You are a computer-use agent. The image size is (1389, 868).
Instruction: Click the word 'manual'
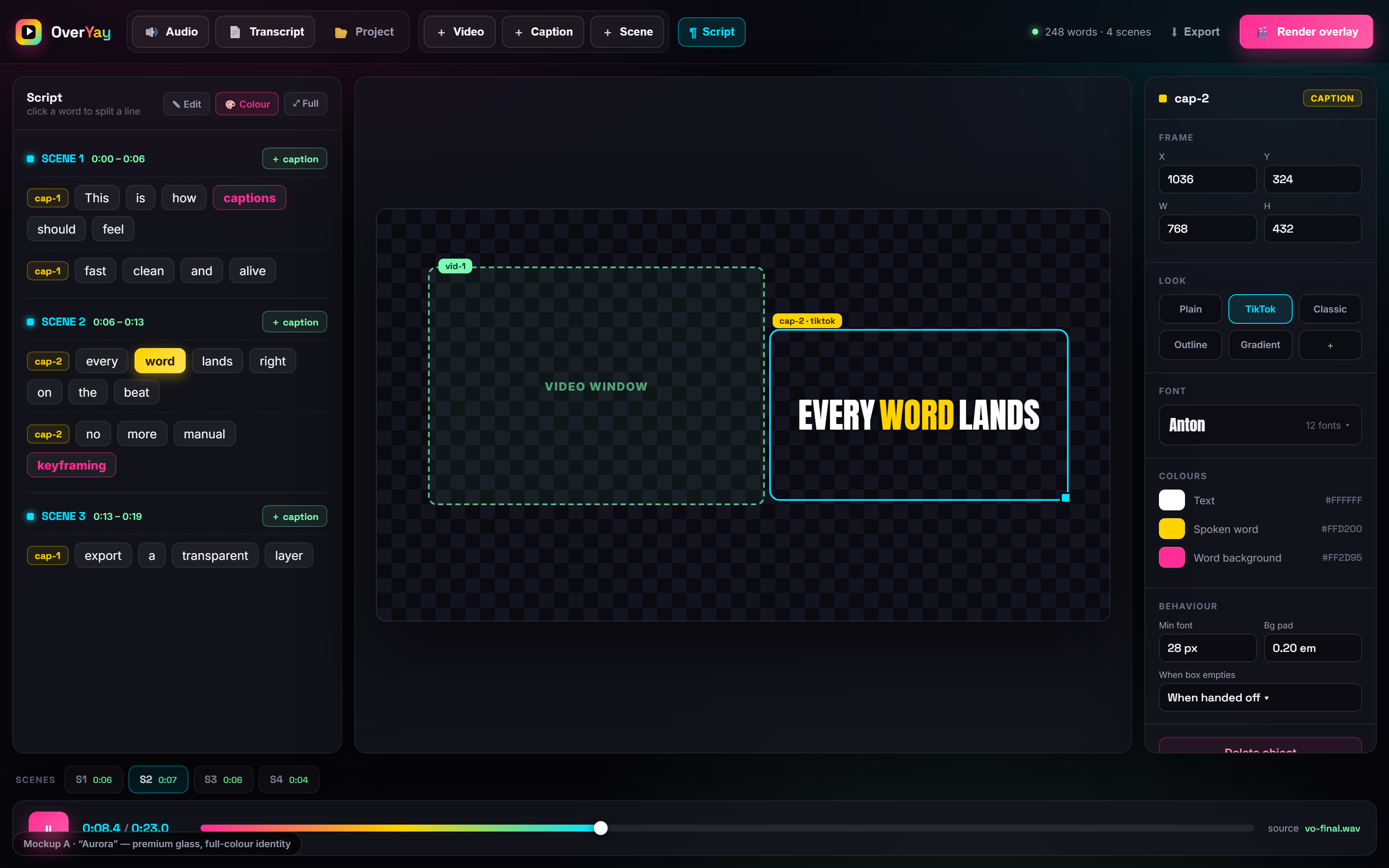204,434
